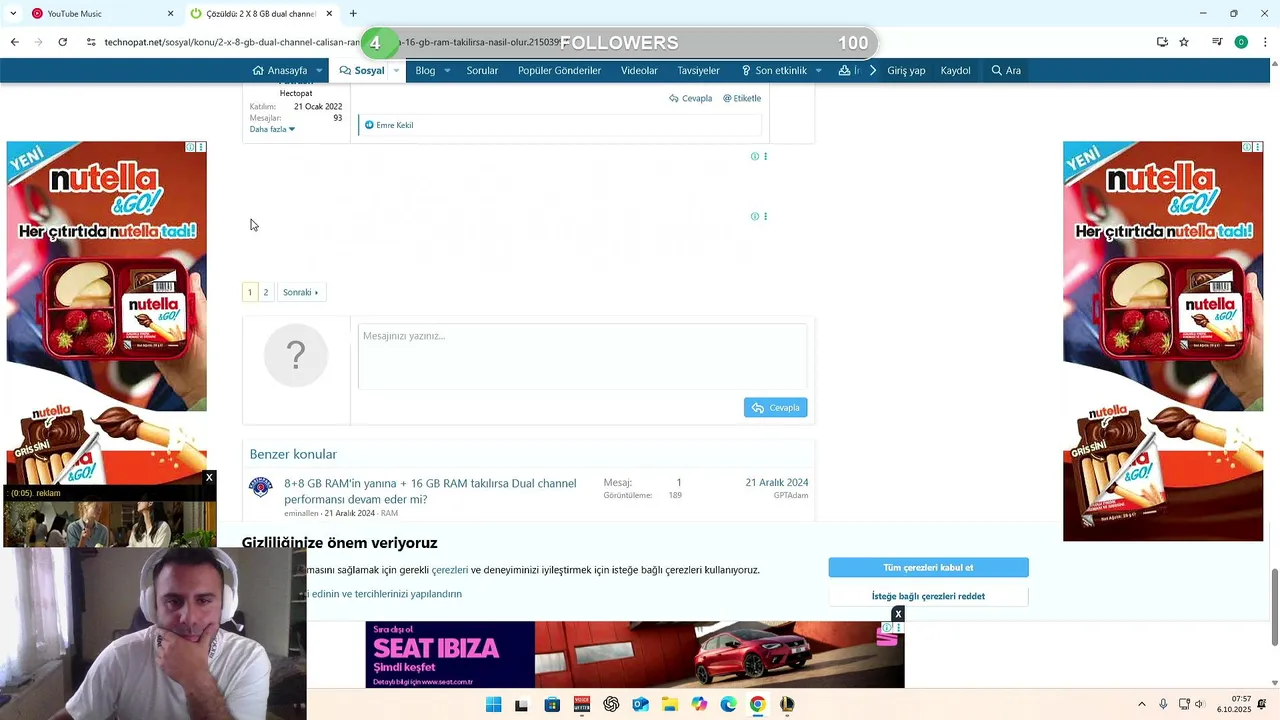
Task: Open 8+8 GB RAM'in yanına similar topic
Action: (x=430, y=491)
